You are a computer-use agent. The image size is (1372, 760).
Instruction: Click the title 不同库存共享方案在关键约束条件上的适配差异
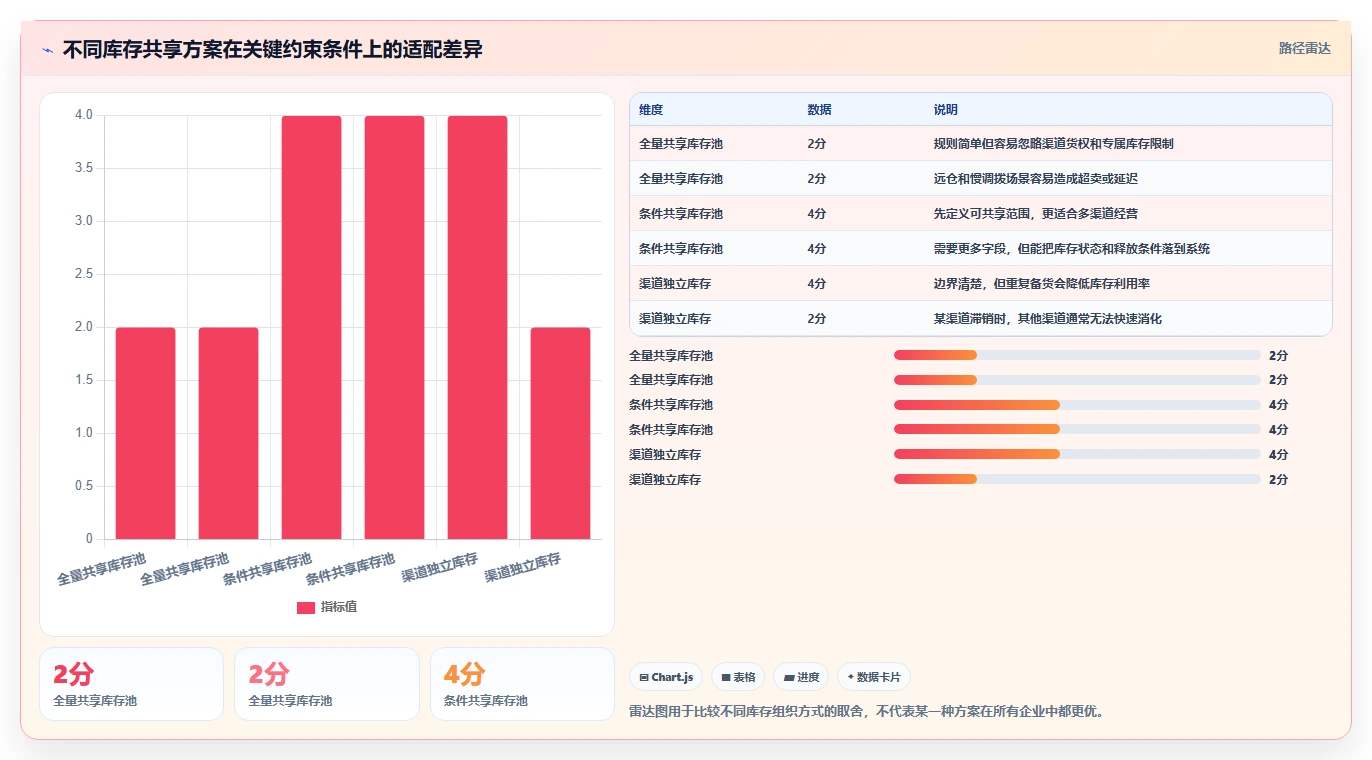coord(273,49)
